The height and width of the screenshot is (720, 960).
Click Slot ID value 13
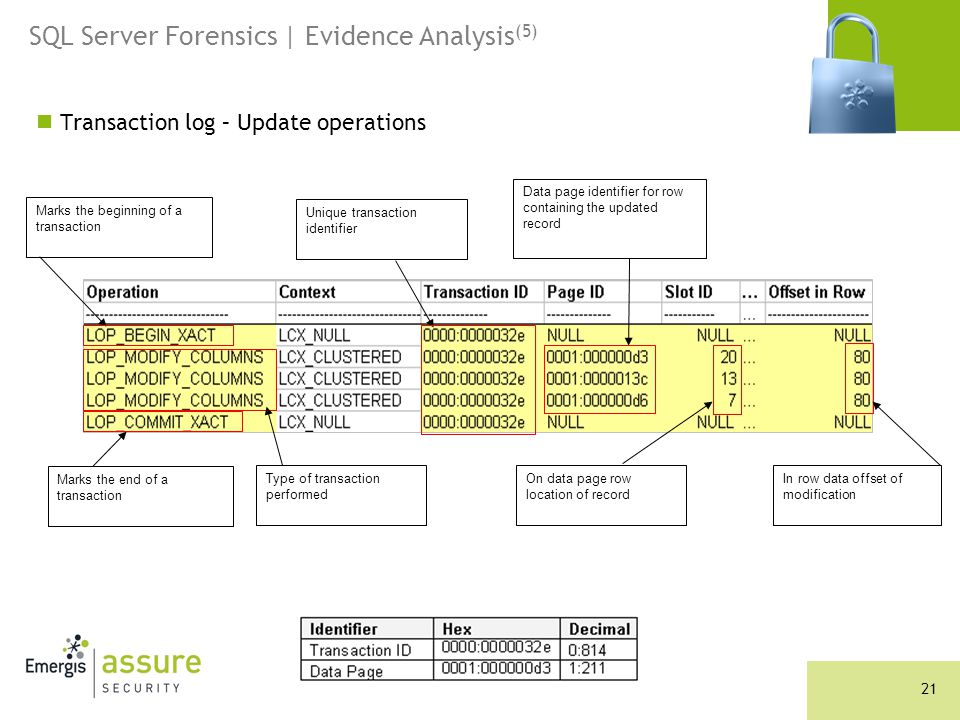click(728, 378)
